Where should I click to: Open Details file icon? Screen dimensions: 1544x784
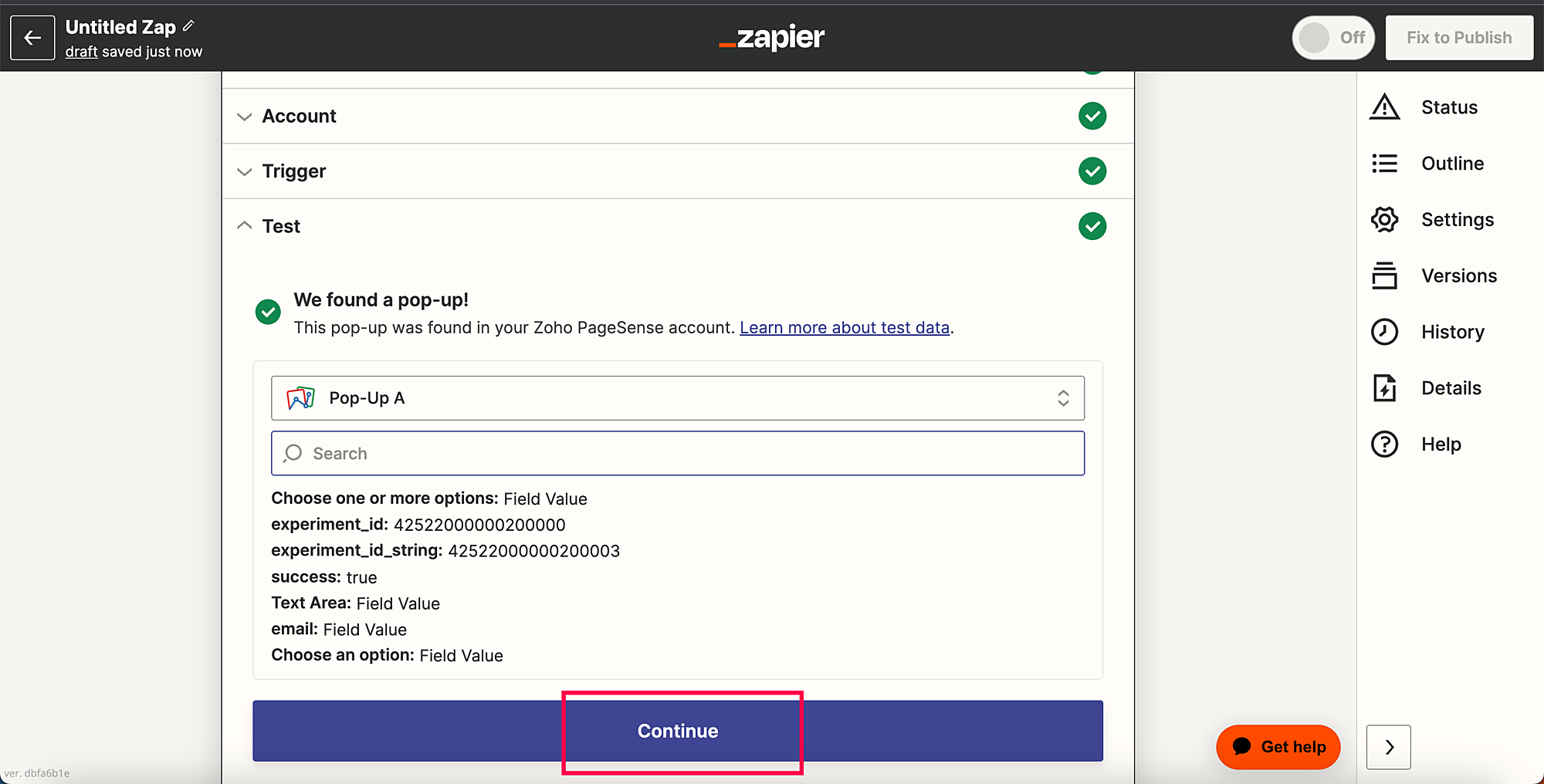point(1384,388)
